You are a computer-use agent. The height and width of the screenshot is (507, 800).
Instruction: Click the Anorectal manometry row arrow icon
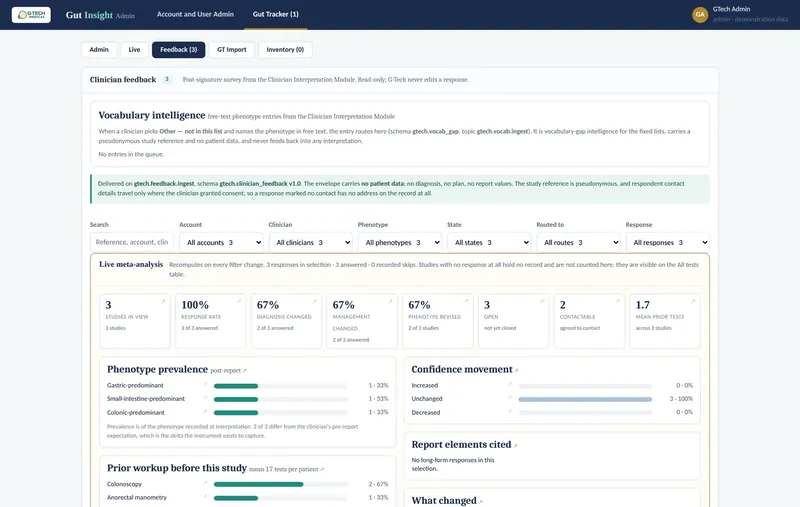click(206, 496)
